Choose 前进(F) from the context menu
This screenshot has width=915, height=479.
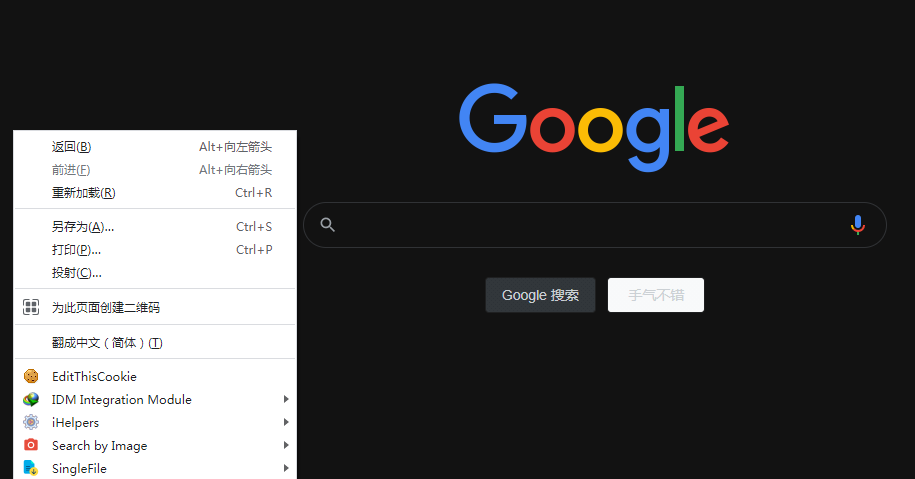(x=155, y=170)
